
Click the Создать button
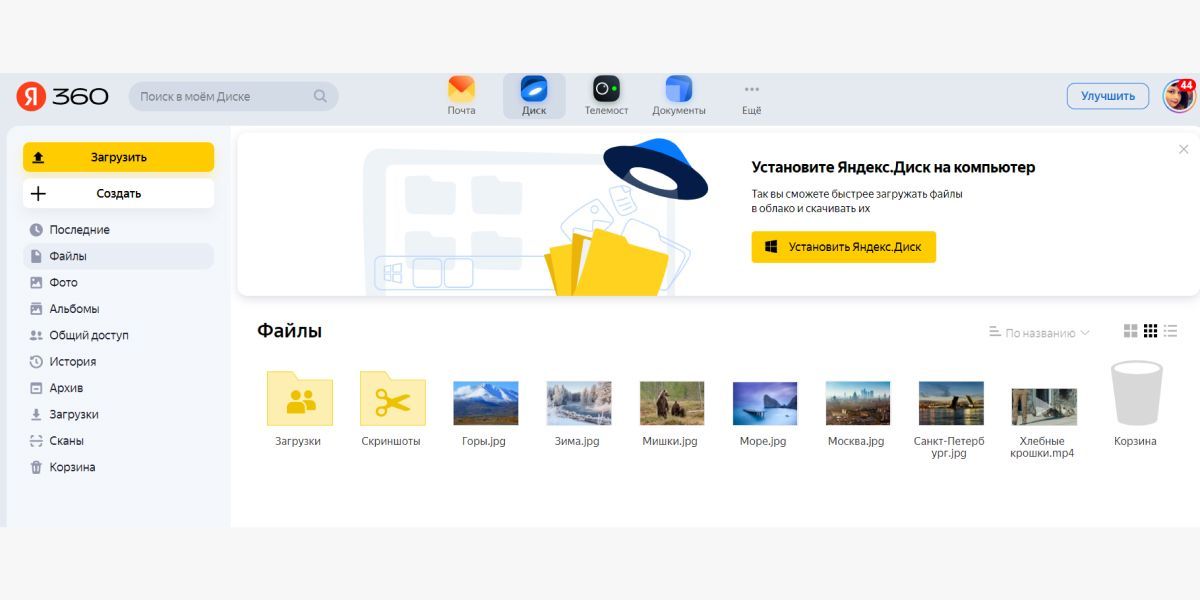[x=118, y=194]
